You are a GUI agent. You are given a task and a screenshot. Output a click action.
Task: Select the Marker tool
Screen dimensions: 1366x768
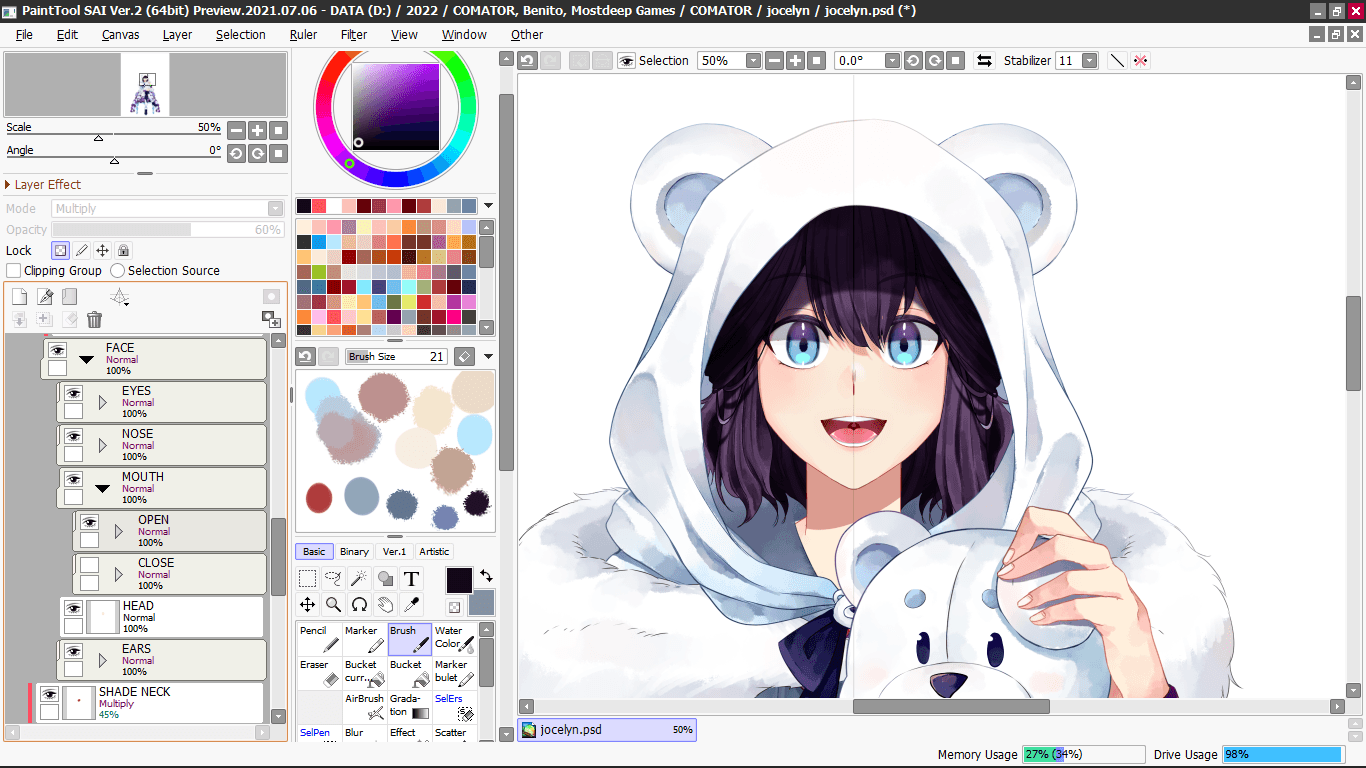click(364, 639)
